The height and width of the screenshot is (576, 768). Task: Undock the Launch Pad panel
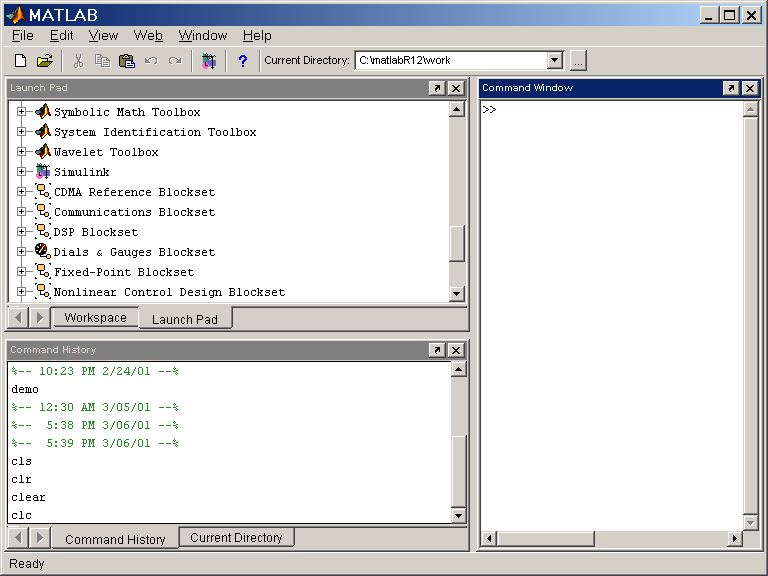click(436, 88)
